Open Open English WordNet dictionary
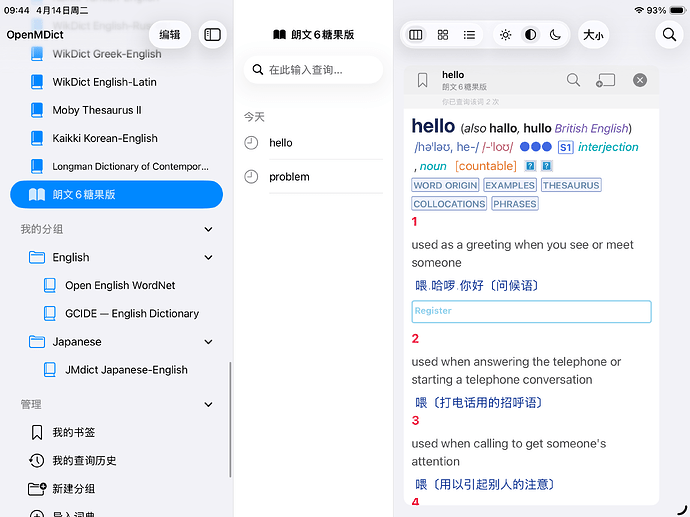690x517 pixels. pos(120,286)
